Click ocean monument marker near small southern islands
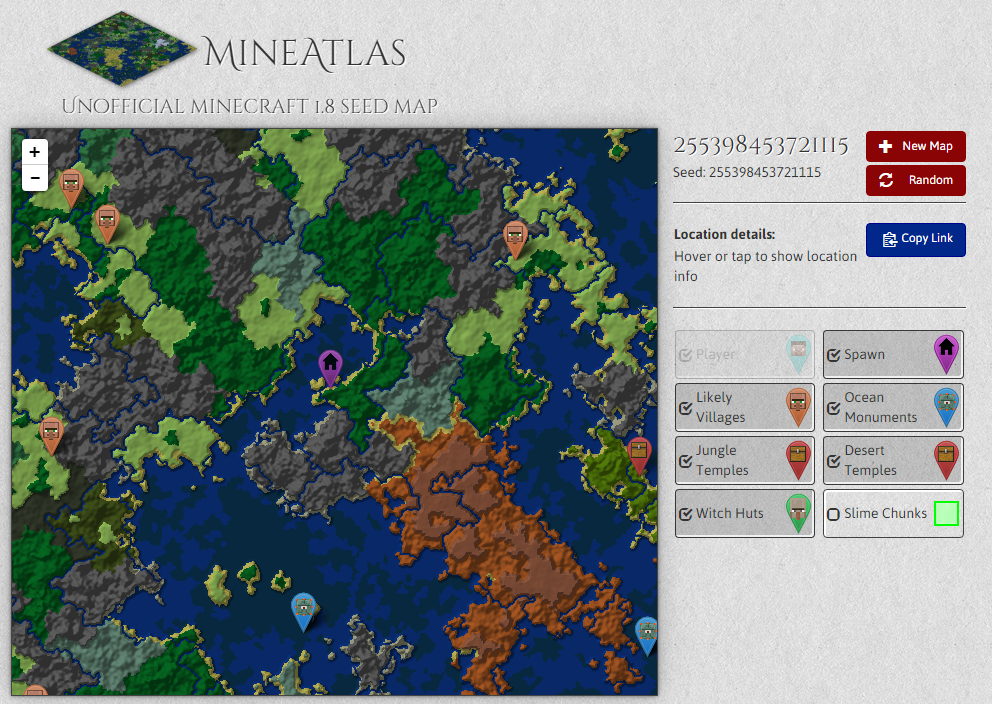Screen dimensions: 992x704 tap(304, 612)
